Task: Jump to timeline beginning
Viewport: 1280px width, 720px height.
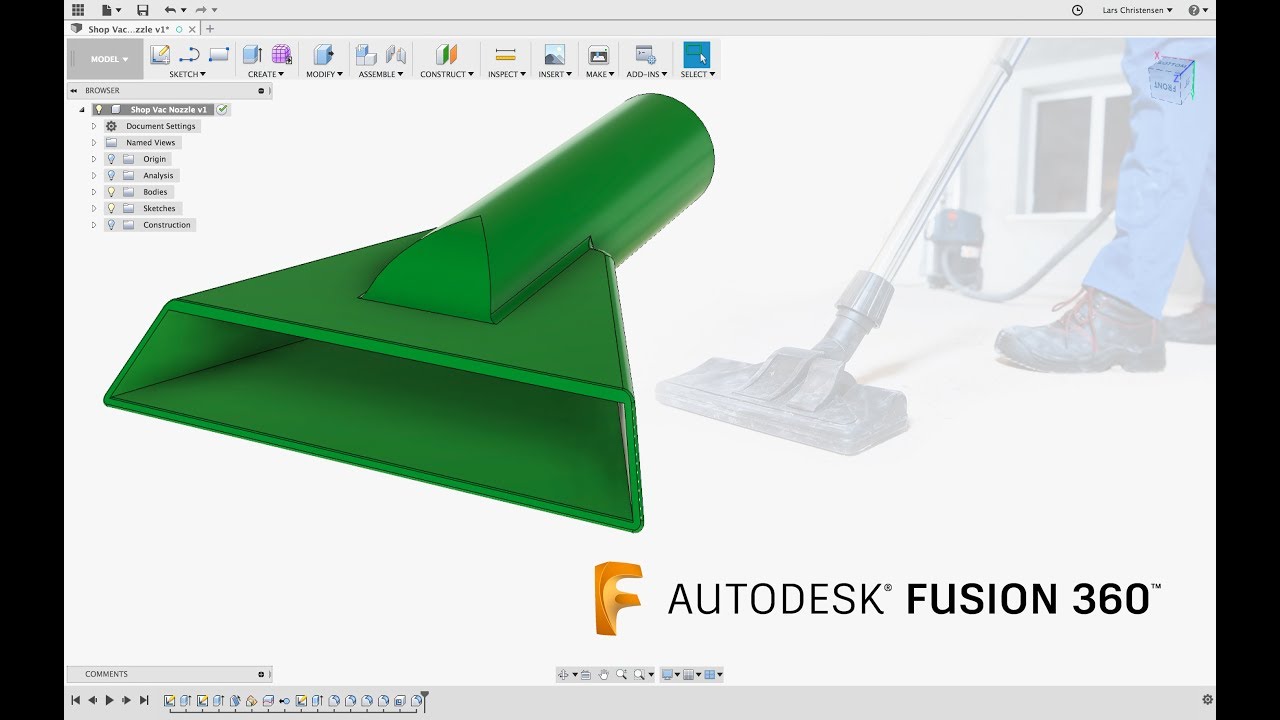Action: point(75,700)
